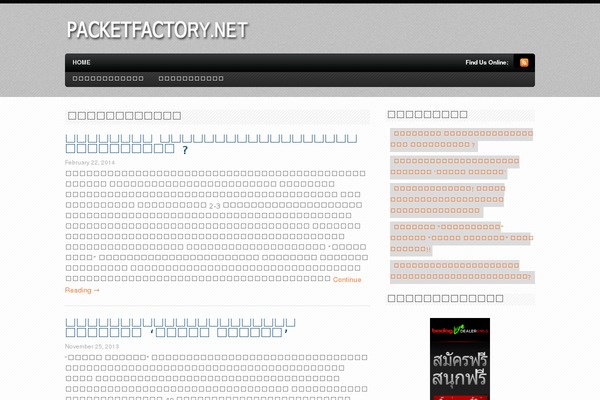This screenshot has width=600, height=400.
Task: Open the post title dated February 22, 2014
Action: (x=211, y=144)
